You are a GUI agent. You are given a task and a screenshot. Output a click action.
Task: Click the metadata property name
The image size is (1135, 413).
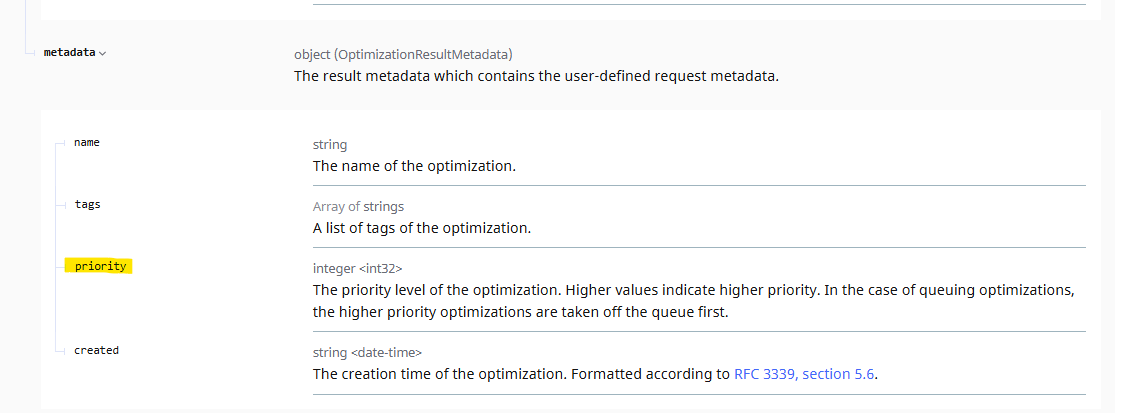[69, 52]
